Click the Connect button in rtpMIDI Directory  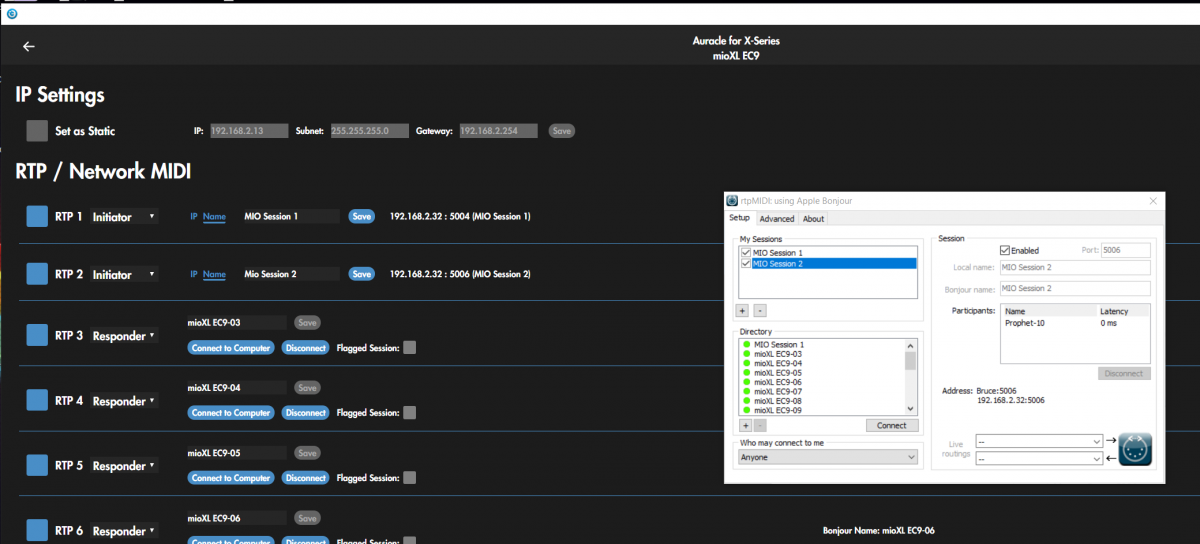(892, 425)
